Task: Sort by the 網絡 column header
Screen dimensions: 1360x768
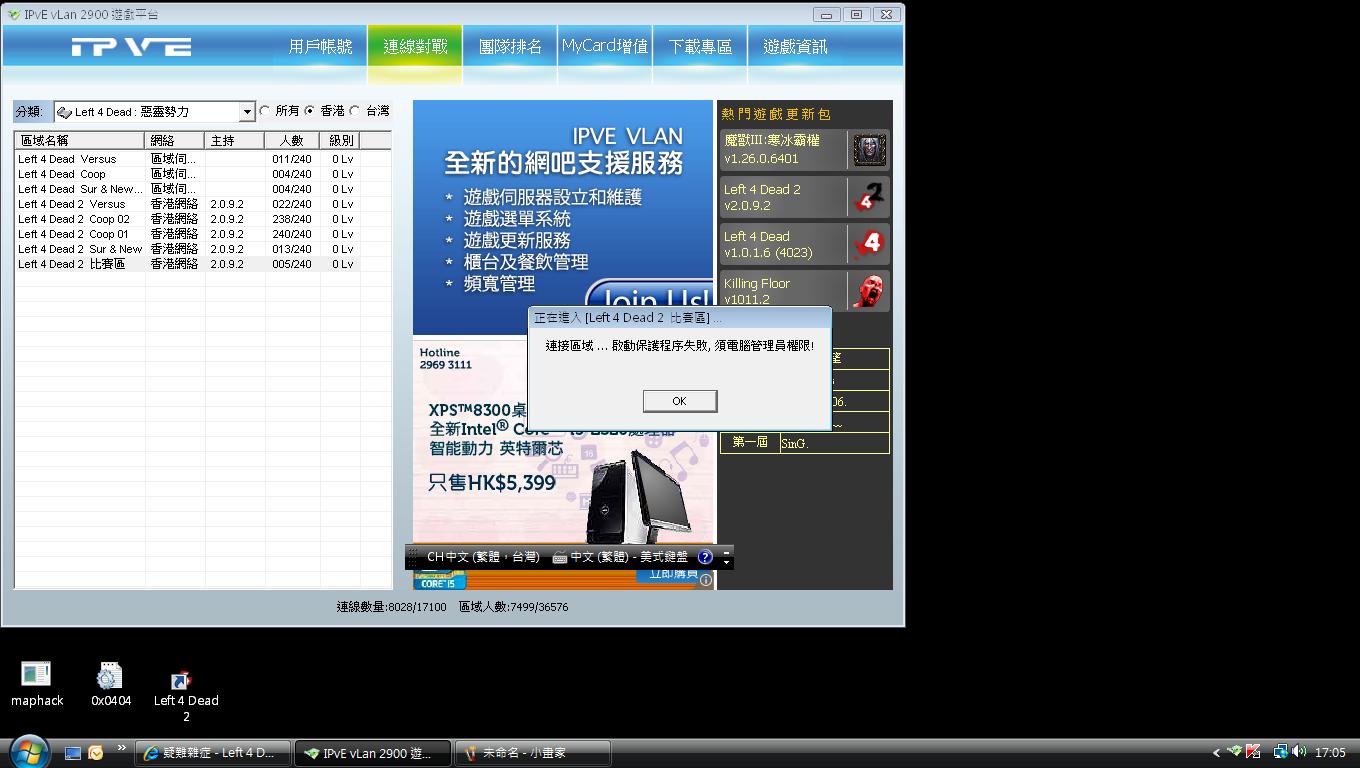Action: pyautogui.click(x=175, y=140)
